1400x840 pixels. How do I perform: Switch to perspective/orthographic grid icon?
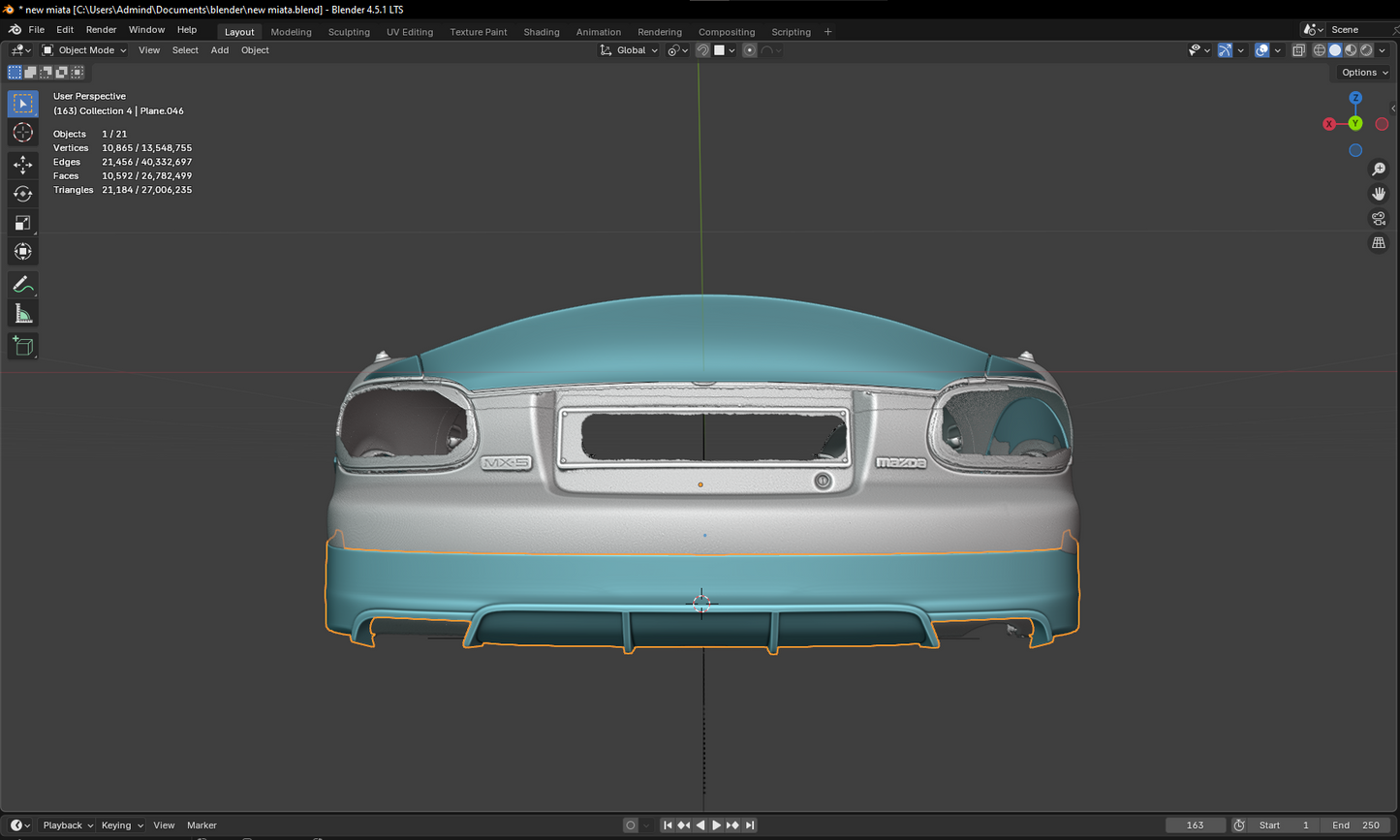pos(1378,243)
